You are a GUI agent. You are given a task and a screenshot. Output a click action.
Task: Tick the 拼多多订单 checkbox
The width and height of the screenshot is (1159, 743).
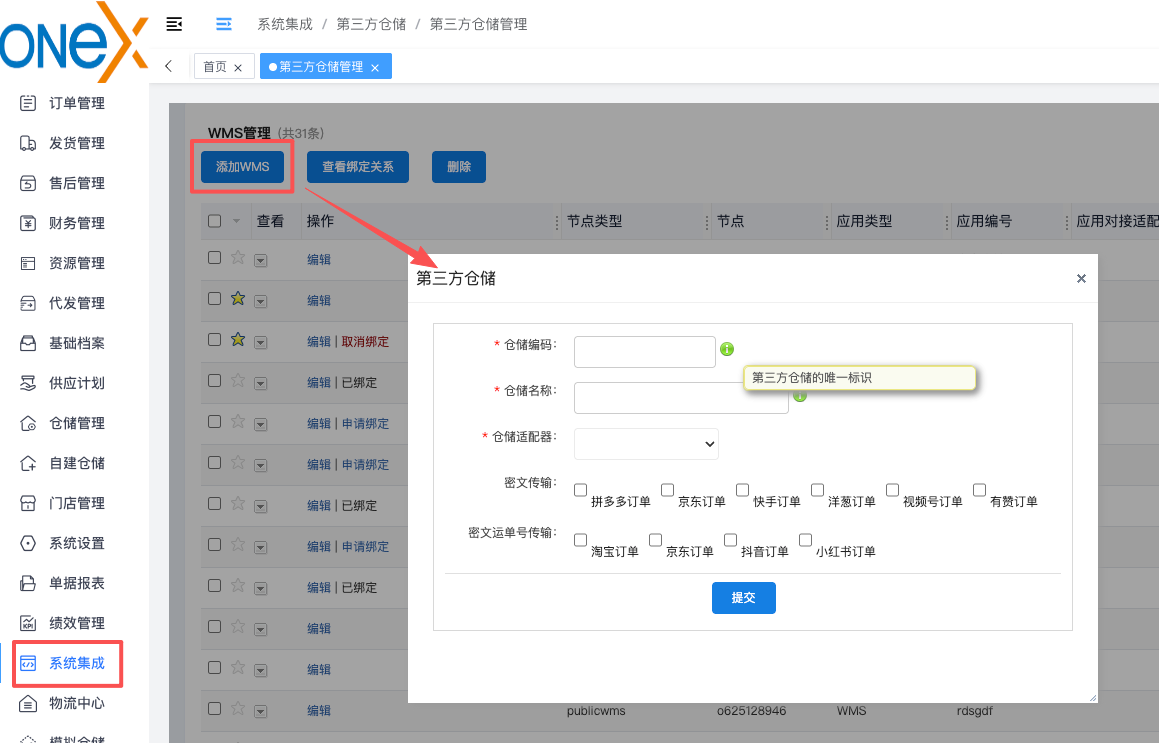(x=580, y=489)
